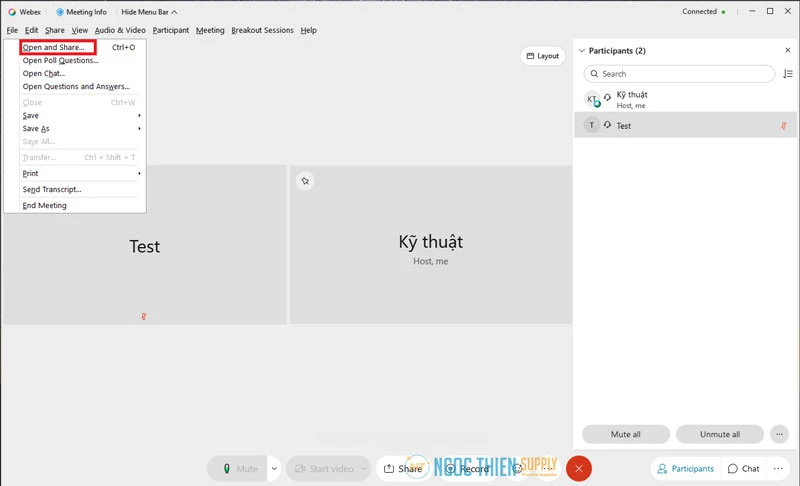Open the Chat panel
The width and height of the screenshot is (800, 486).
click(743, 469)
